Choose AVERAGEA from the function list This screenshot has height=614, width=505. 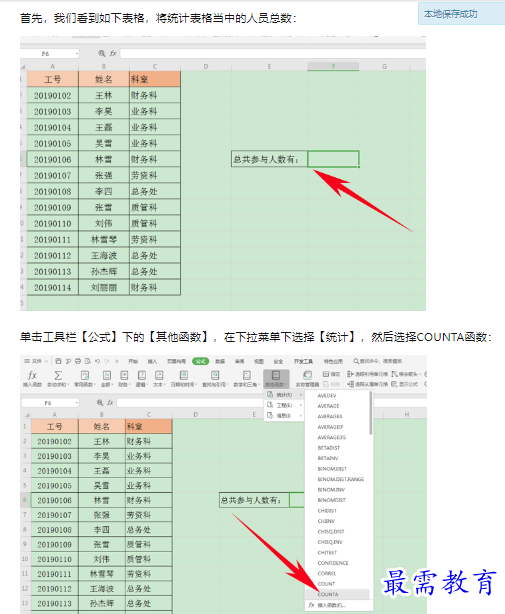coord(330,416)
